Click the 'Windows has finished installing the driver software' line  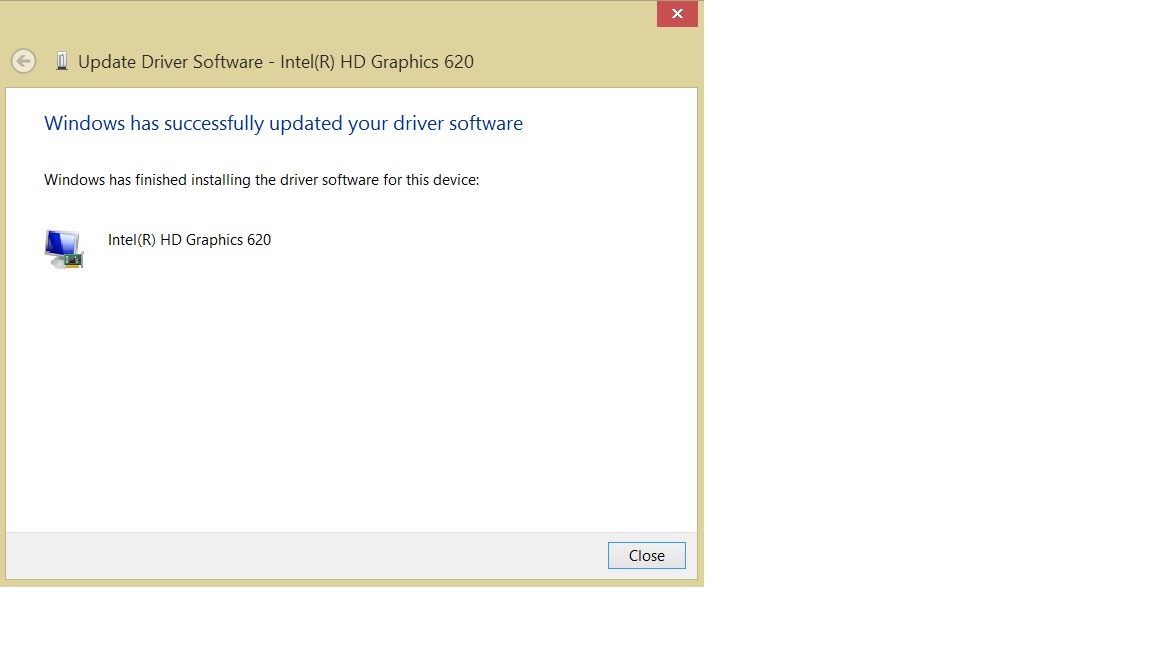tap(262, 180)
